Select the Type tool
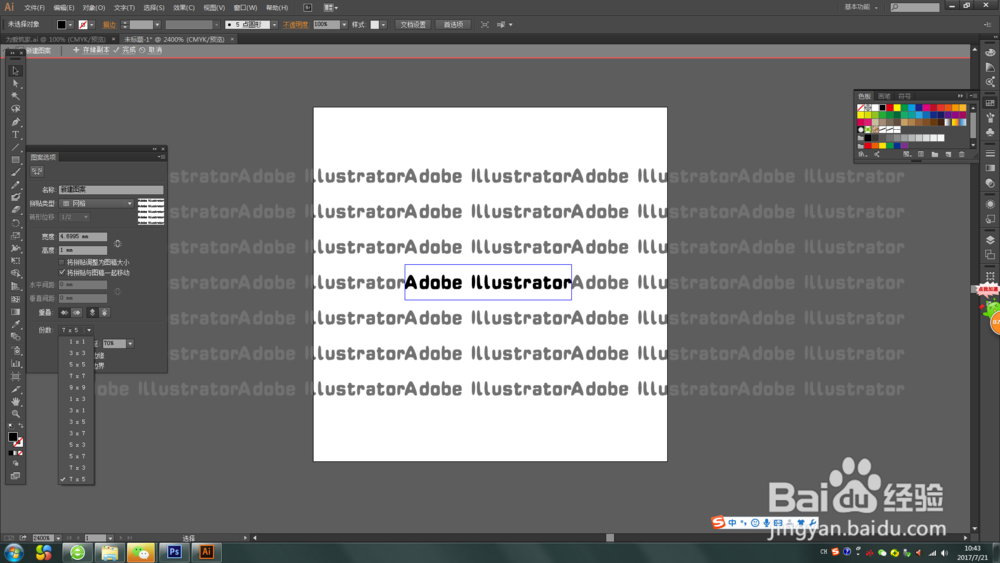1000x563 pixels. [15, 135]
